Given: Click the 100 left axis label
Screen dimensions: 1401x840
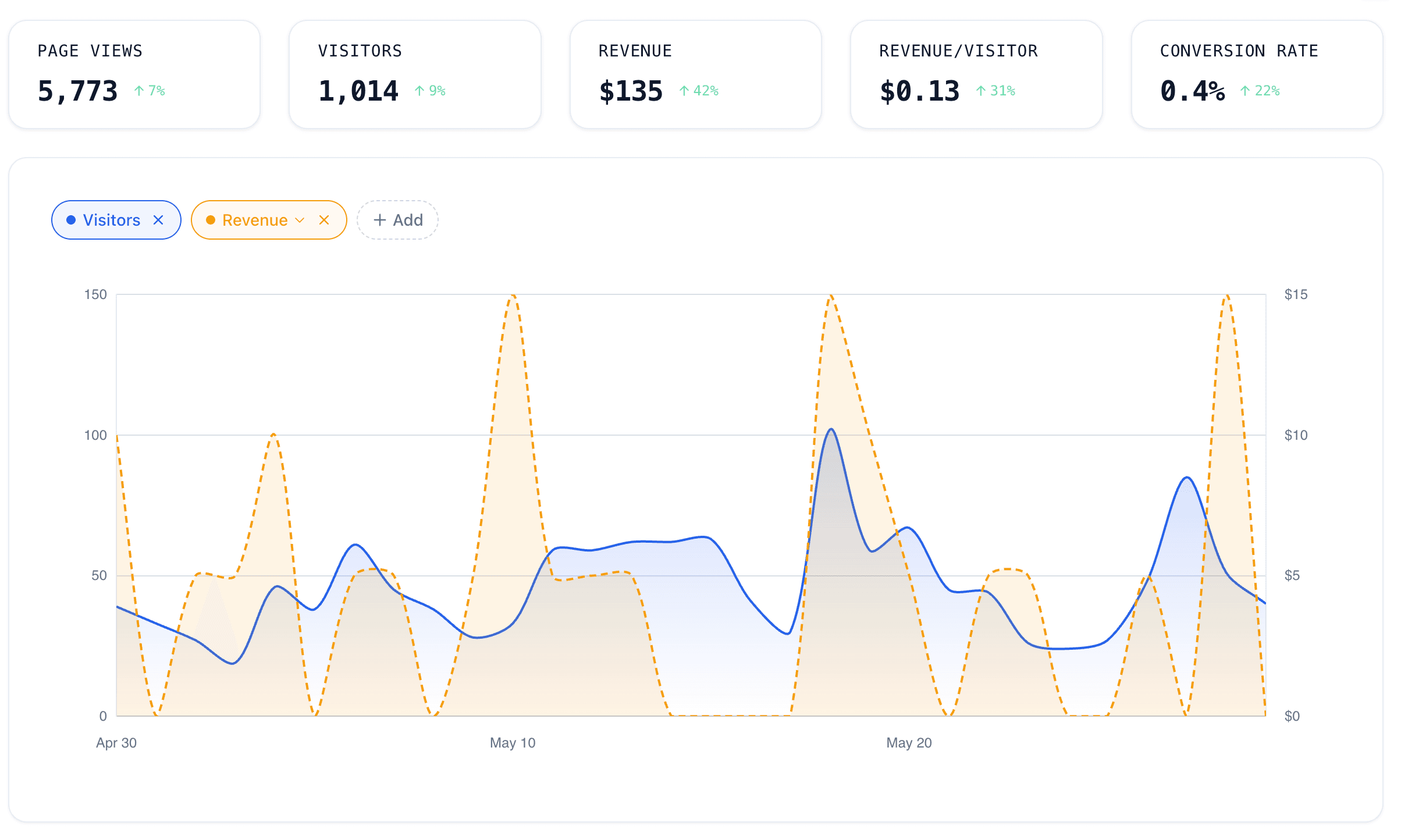Looking at the screenshot, I should tap(95, 435).
